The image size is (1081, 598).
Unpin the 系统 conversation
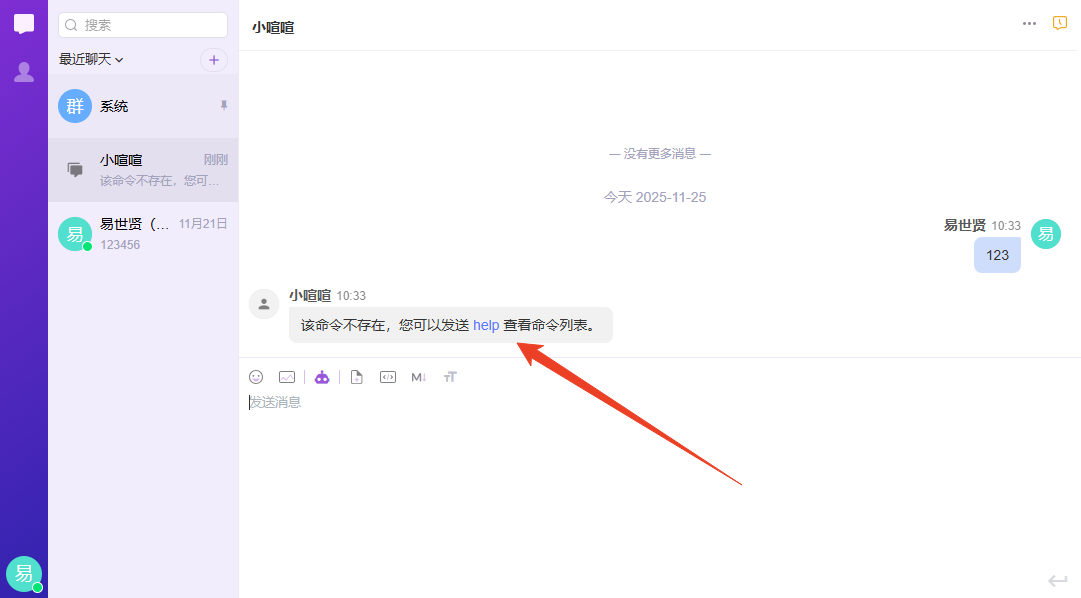[x=224, y=105]
